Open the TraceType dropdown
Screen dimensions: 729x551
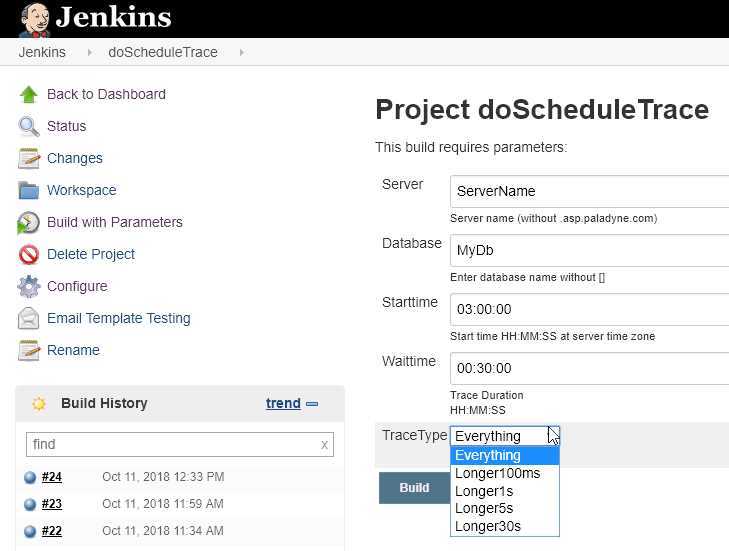(x=505, y=436)
